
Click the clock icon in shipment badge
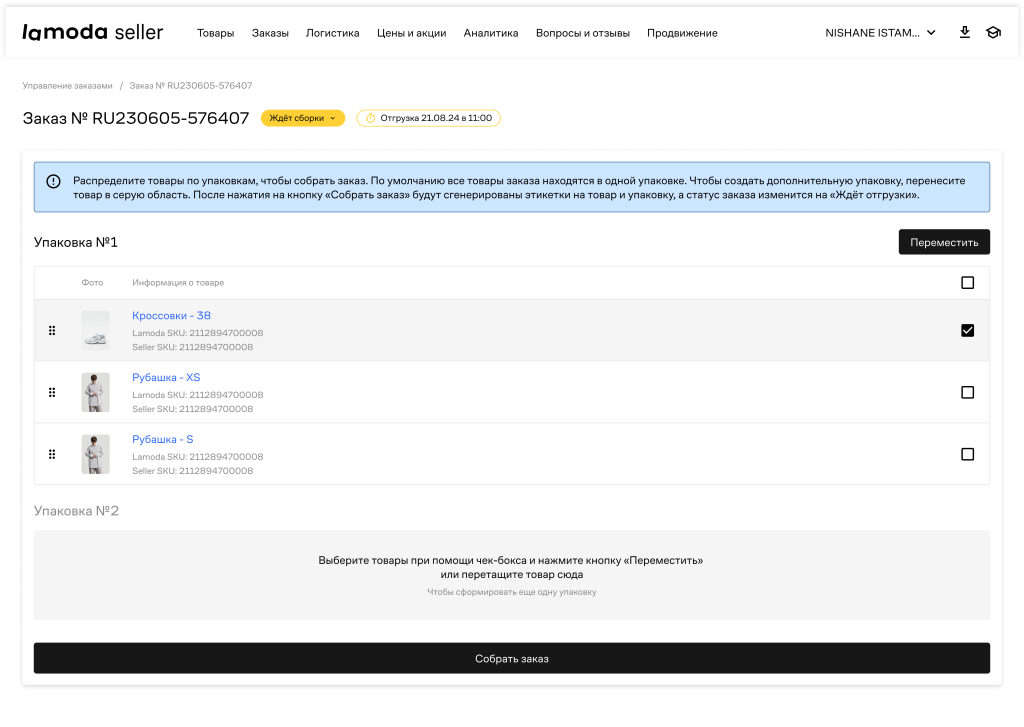click(370, 118)
